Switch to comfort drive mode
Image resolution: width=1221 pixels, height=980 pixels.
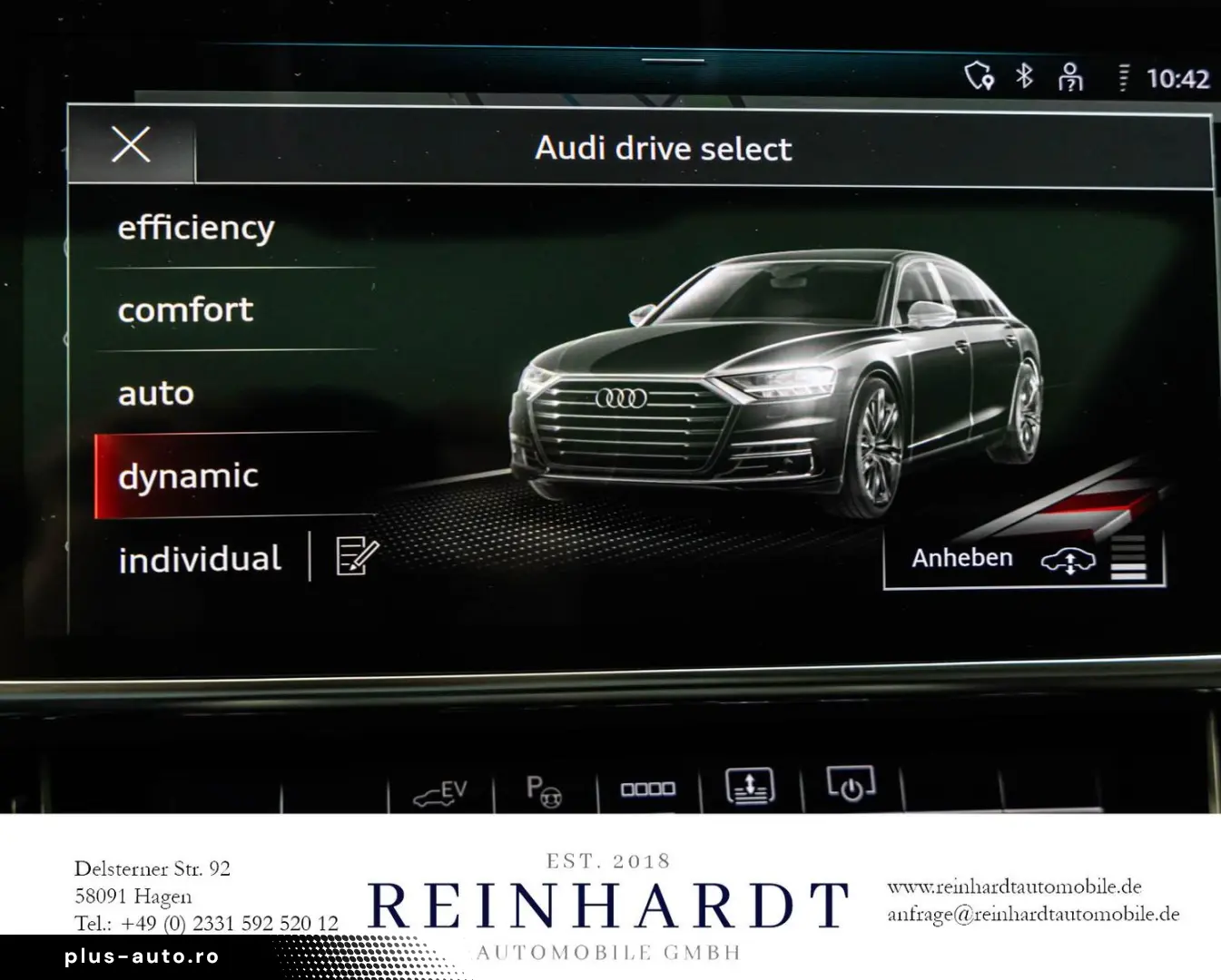coord(185,310)
